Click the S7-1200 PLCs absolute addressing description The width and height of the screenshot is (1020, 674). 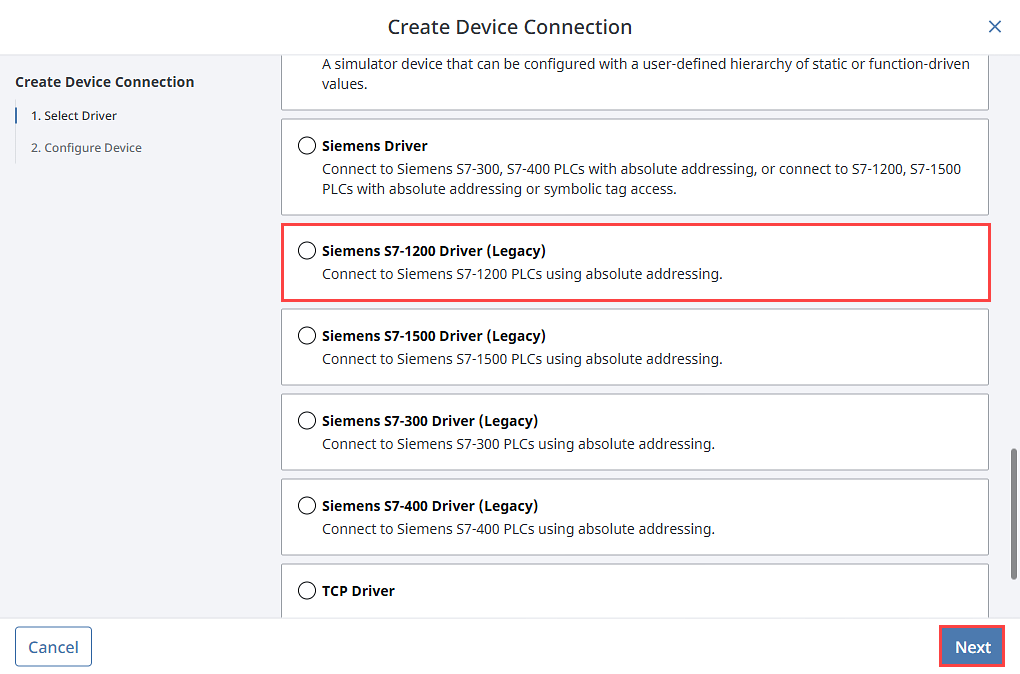pos(521,274)
